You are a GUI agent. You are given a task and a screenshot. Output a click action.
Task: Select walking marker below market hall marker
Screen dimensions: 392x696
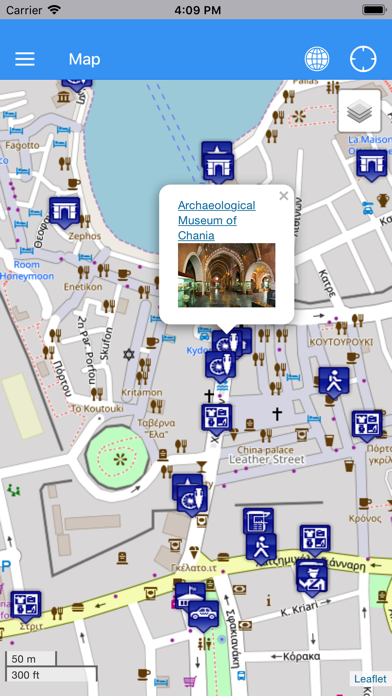click(261, 549)
